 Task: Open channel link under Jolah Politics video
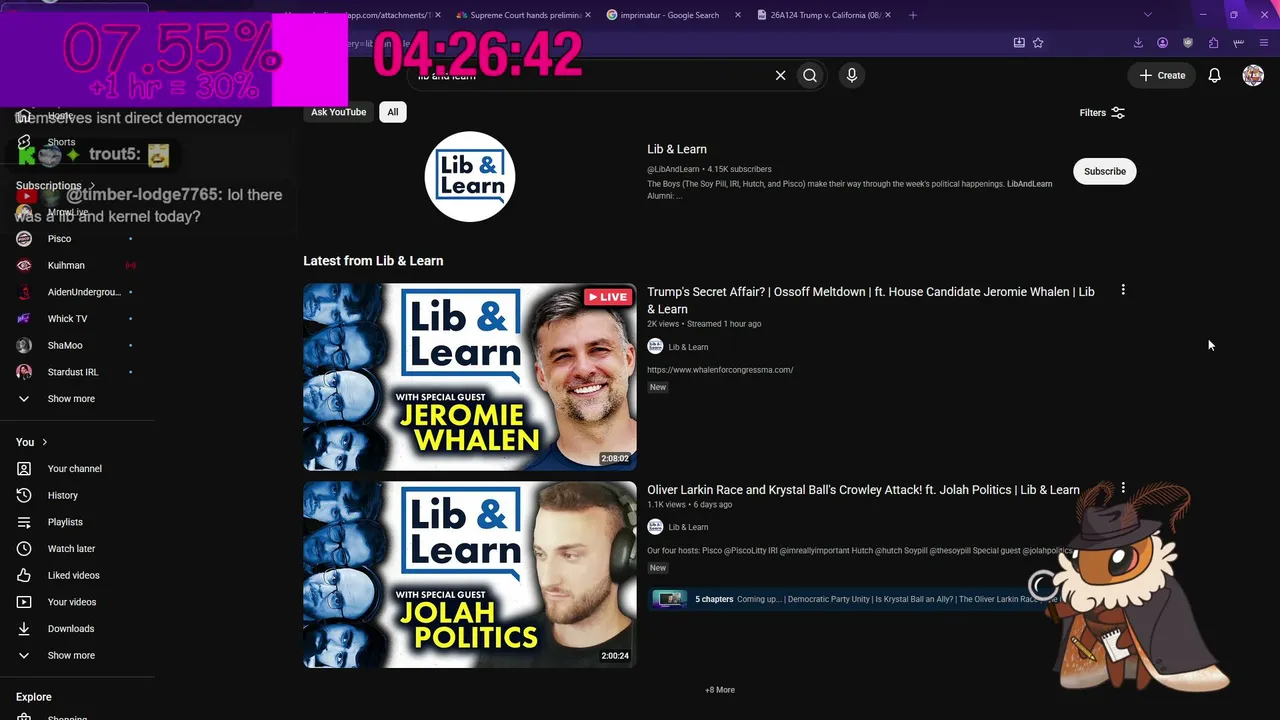(688, 527)
